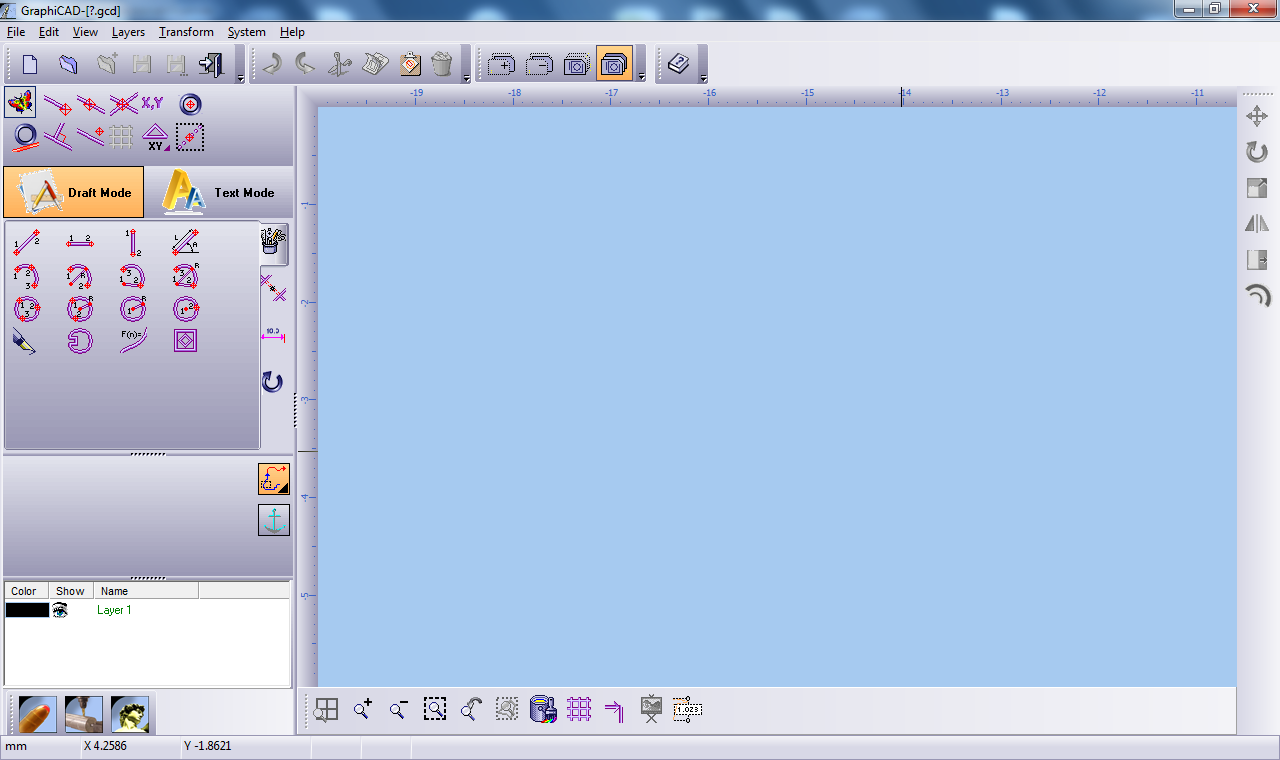Open the Layers menu

[x=128, y=32]
